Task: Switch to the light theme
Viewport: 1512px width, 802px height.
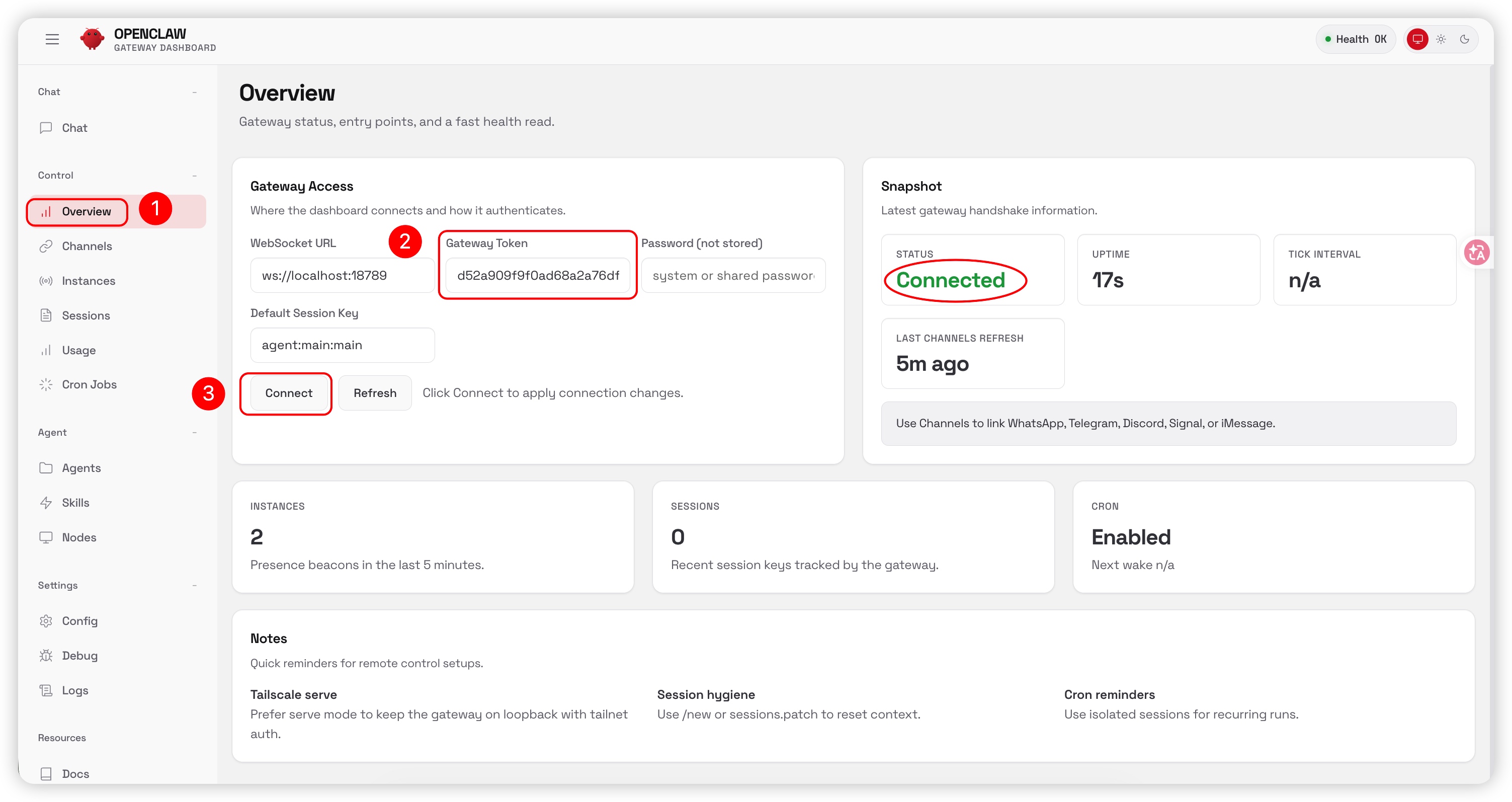Action: 1441,39
